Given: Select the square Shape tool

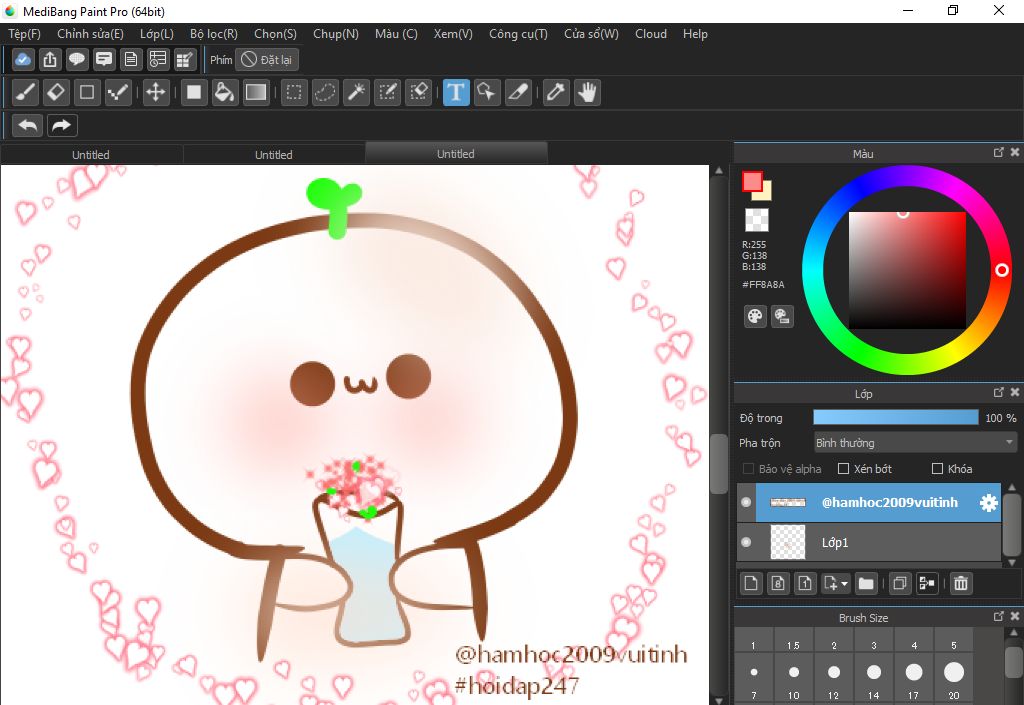Looking at the screenshot, I should pos(87,92).
